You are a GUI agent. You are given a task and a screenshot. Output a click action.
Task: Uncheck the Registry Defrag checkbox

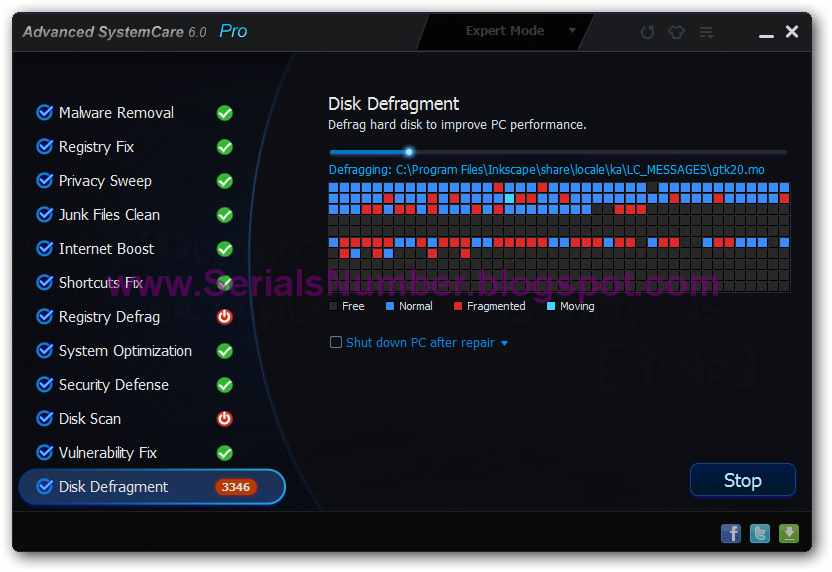[45, 316]
